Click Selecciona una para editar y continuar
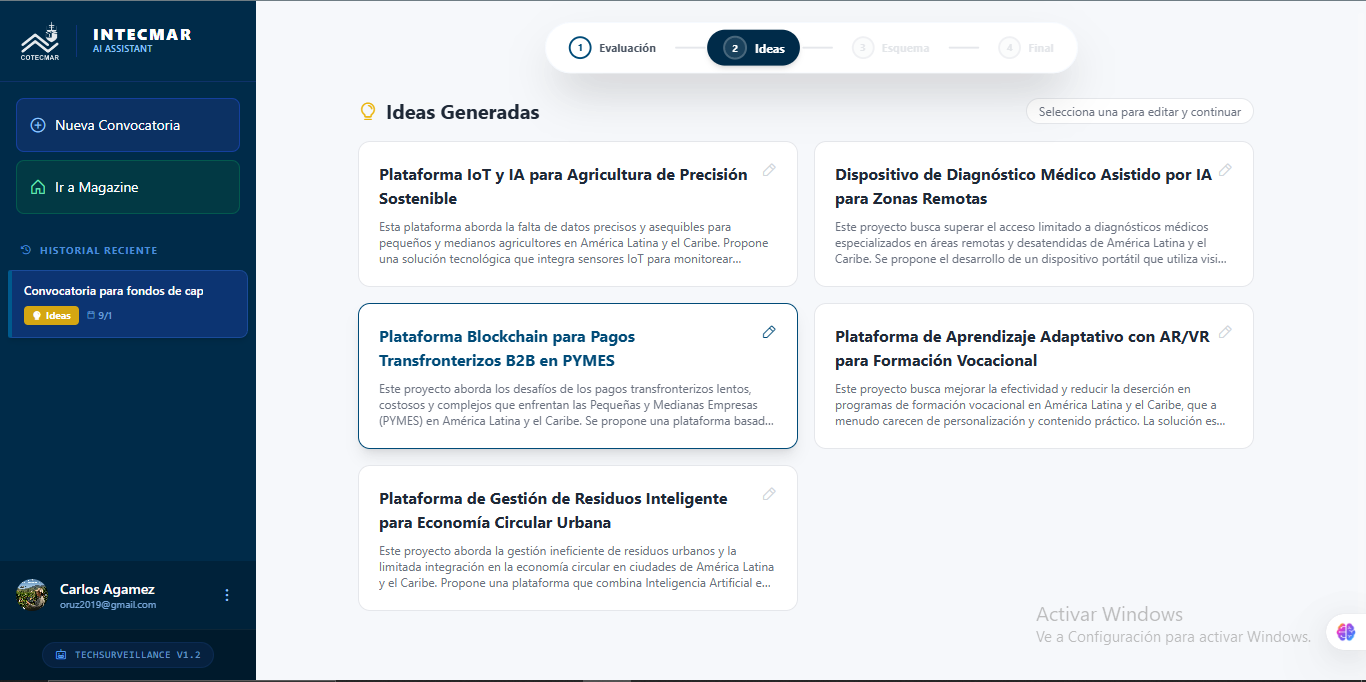The image size is (1366, 682). pyautogui.click(x=1139, y=111)
